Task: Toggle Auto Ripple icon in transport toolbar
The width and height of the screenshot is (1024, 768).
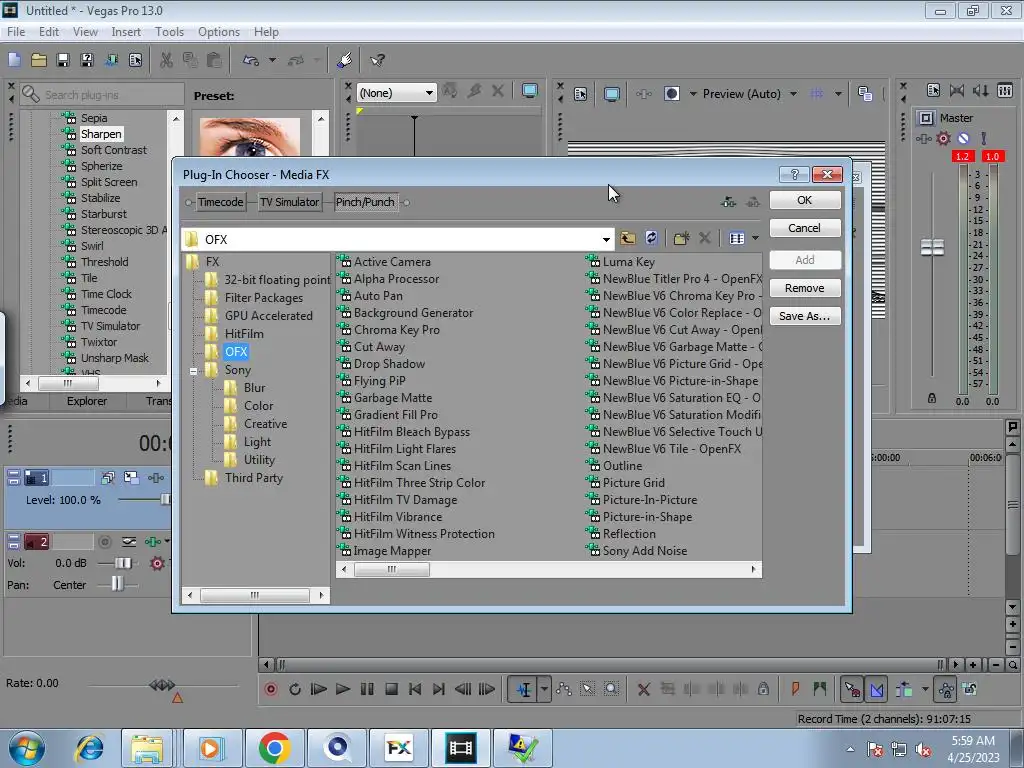Action: pyautogui.click(x=904, y=689)
